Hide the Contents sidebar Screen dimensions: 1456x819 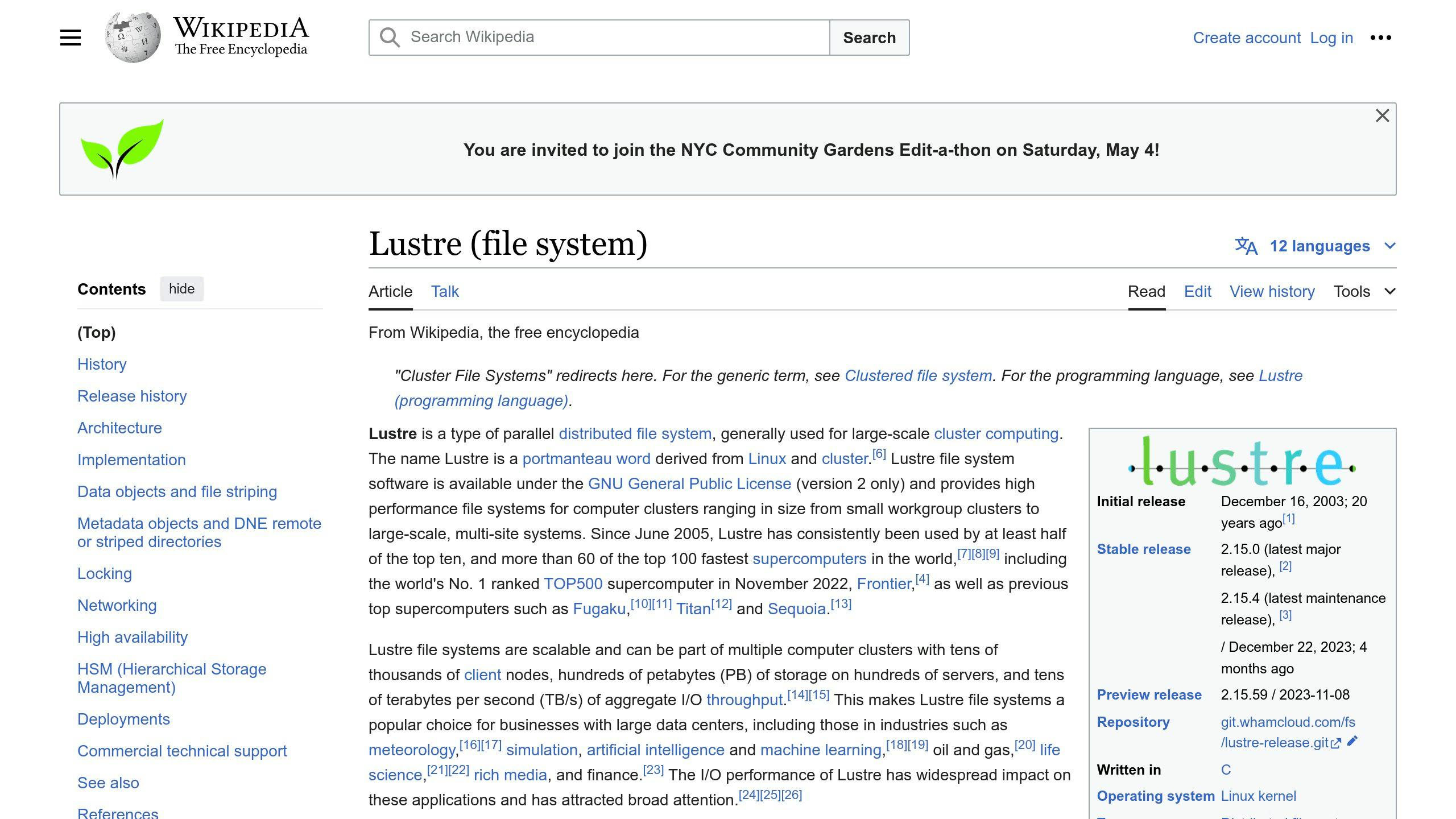(181, 289)
